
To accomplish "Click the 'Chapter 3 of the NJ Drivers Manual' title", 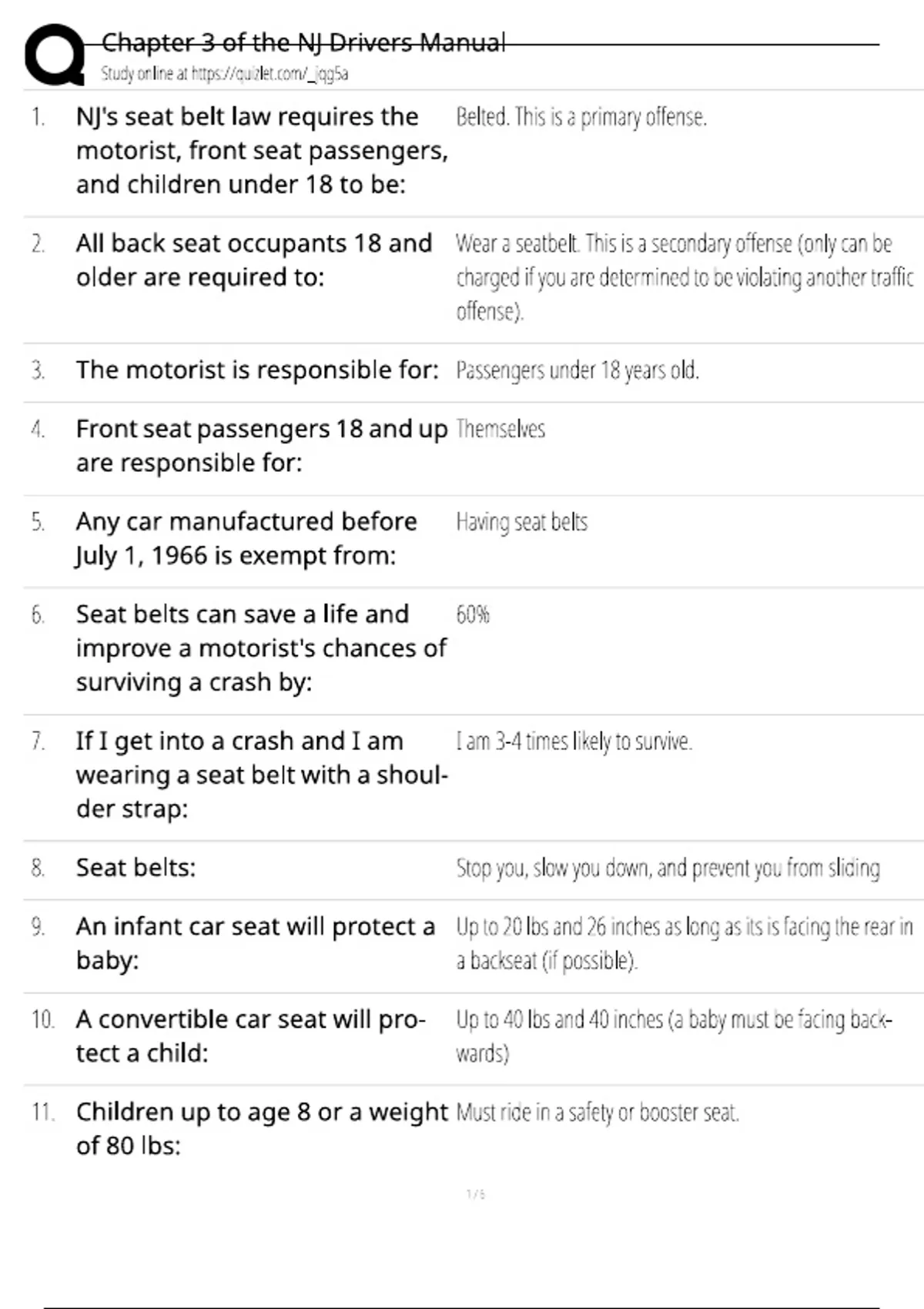I will coord(303,42).
